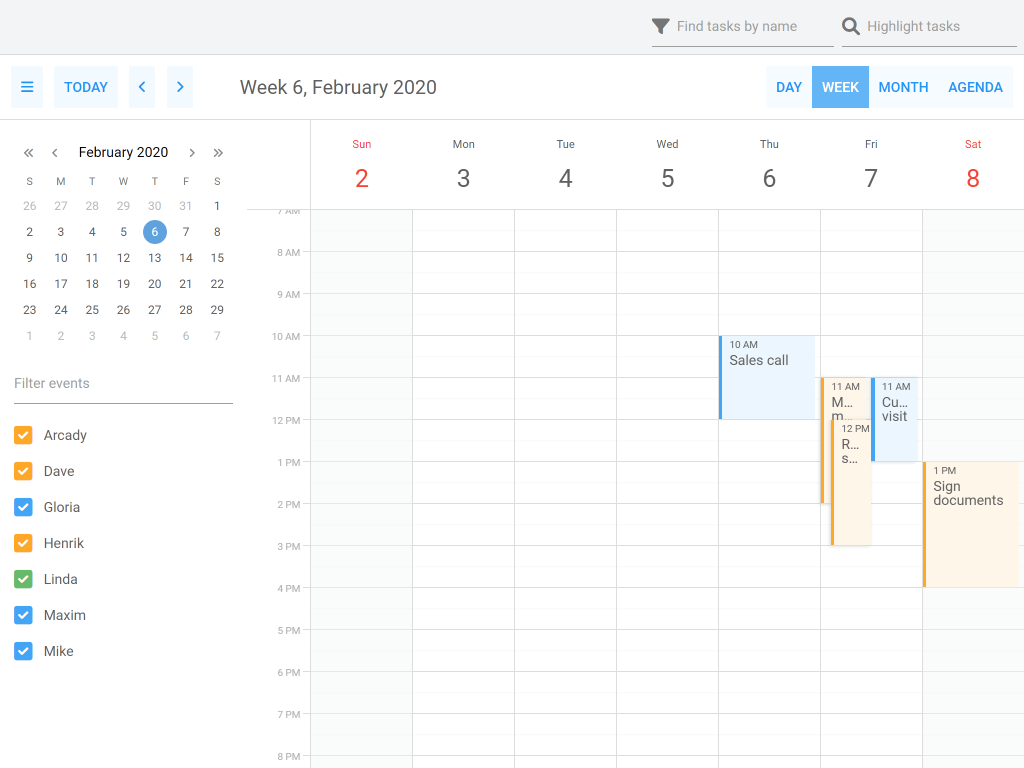Switch to the Day view tab
Screen dimensions: 1024x768
[x=789, y=87]
